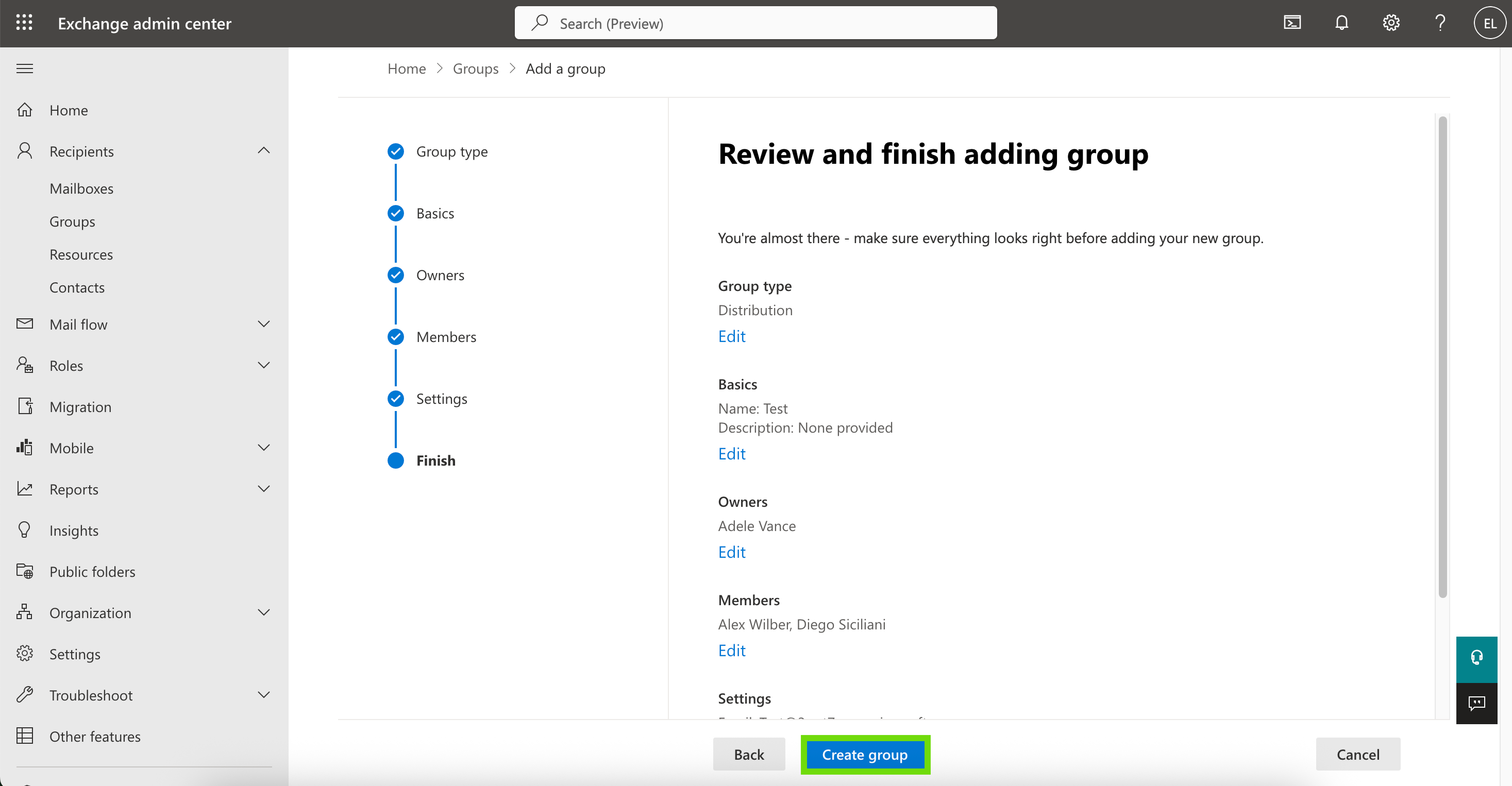This screenshot has height=786, width=1512.
Task: Jump to the Settings wizard step
Action: tap(442, 399)
